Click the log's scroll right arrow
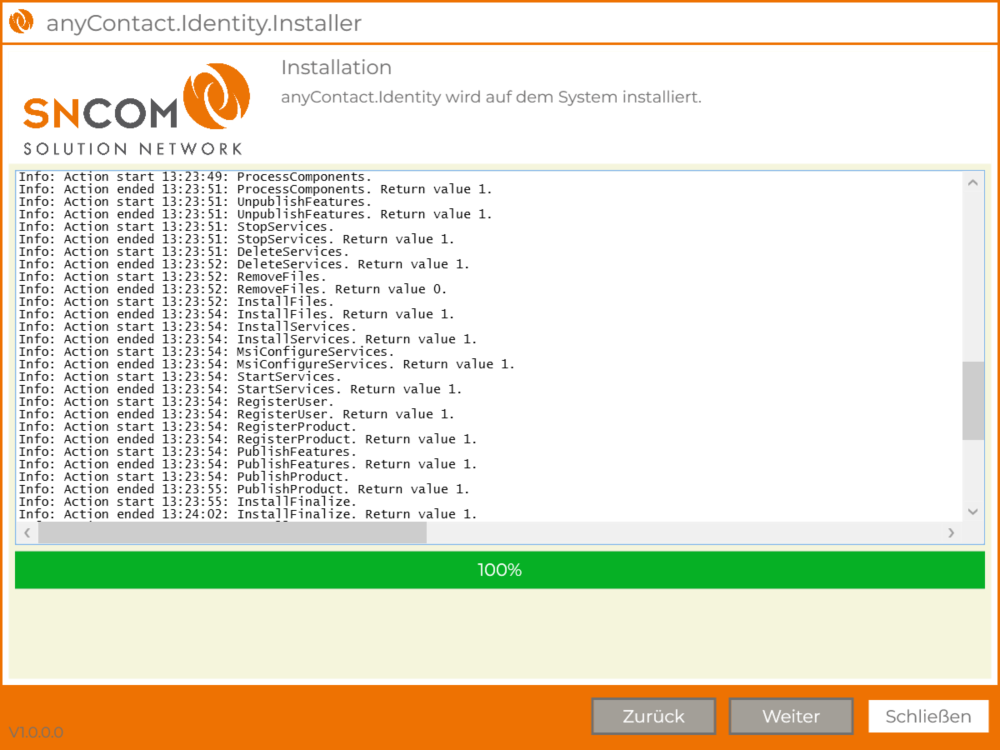The image size is (1000, 750). click(x=951, y=534)
